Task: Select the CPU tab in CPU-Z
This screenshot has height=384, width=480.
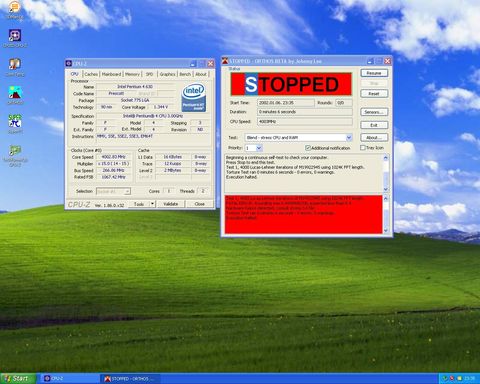Action: pyautogui.click(x=75, y=74)
